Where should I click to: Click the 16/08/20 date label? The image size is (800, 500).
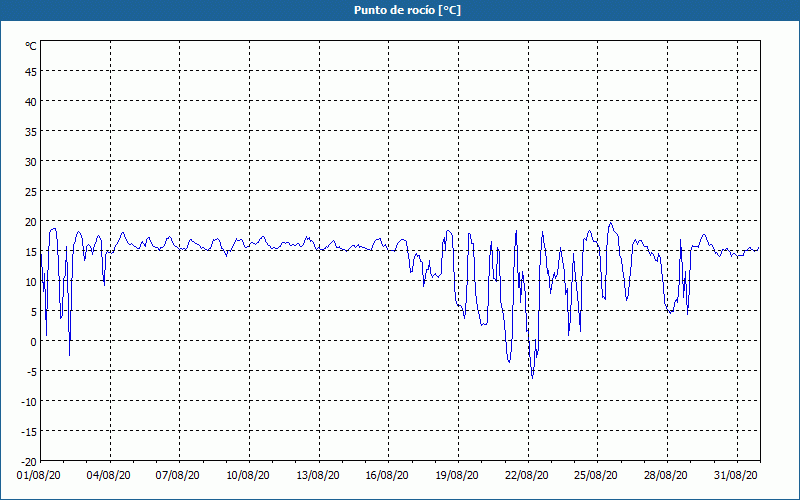pos(387,475)
